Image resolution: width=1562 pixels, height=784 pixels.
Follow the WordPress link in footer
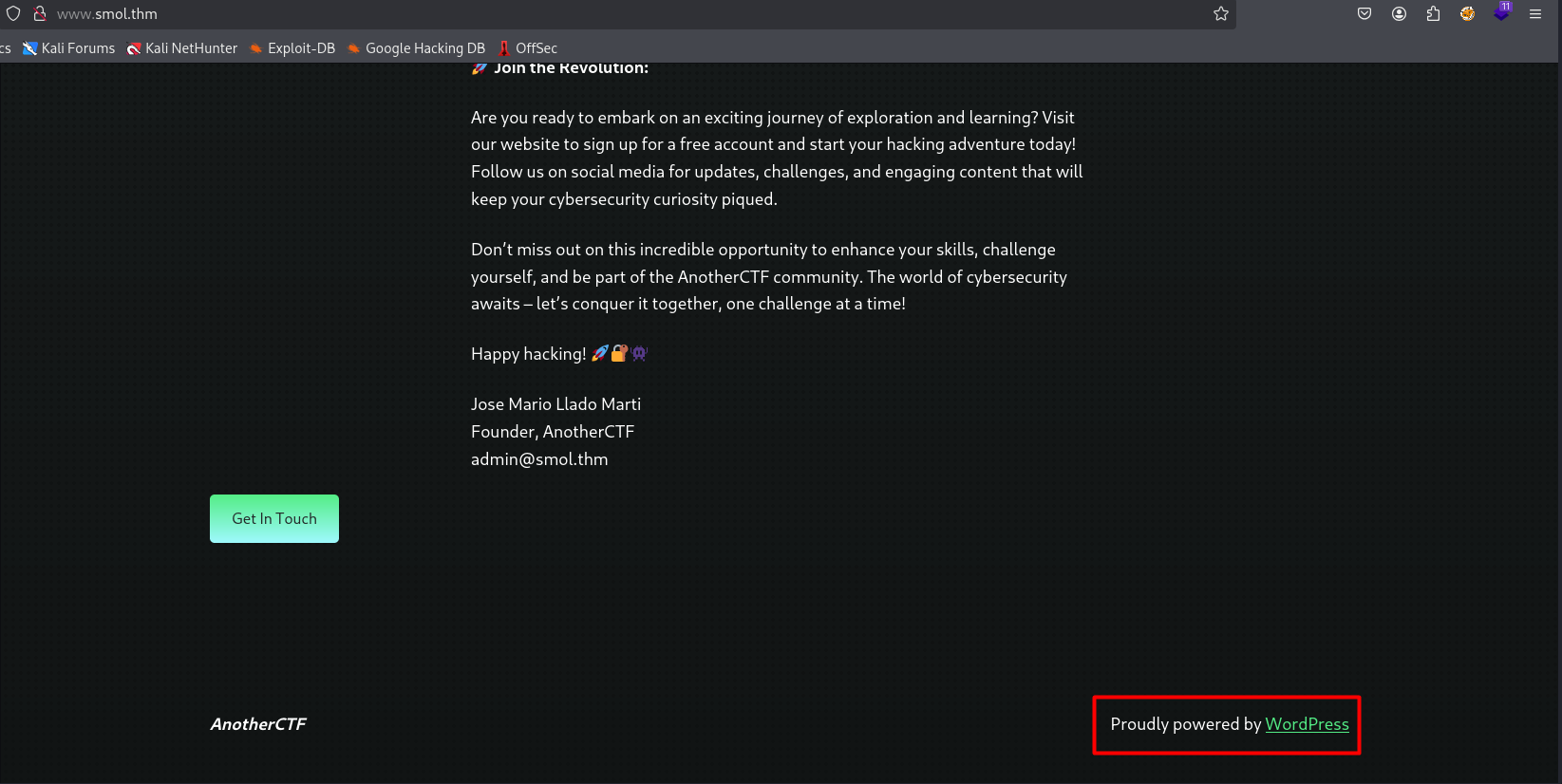pyautogui.click(x=1307, y=724)
